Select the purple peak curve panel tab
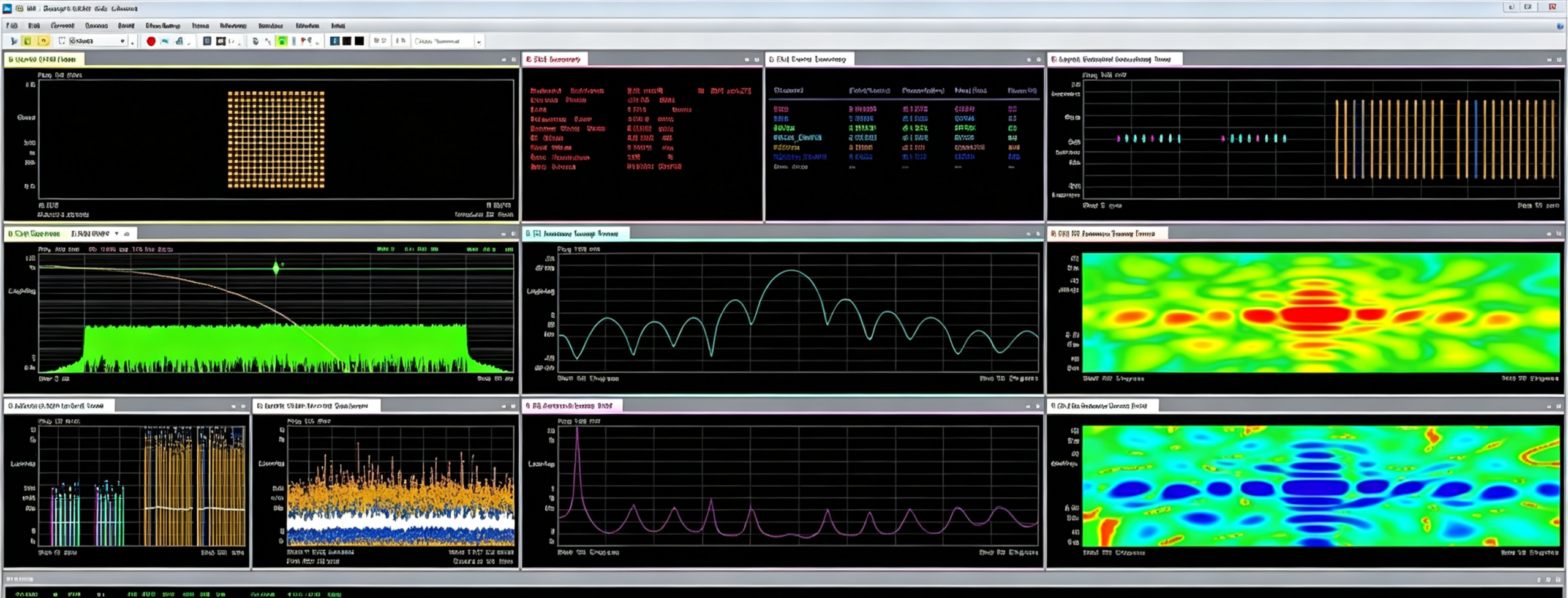1568x598 pixels. [x=571, y=406]
